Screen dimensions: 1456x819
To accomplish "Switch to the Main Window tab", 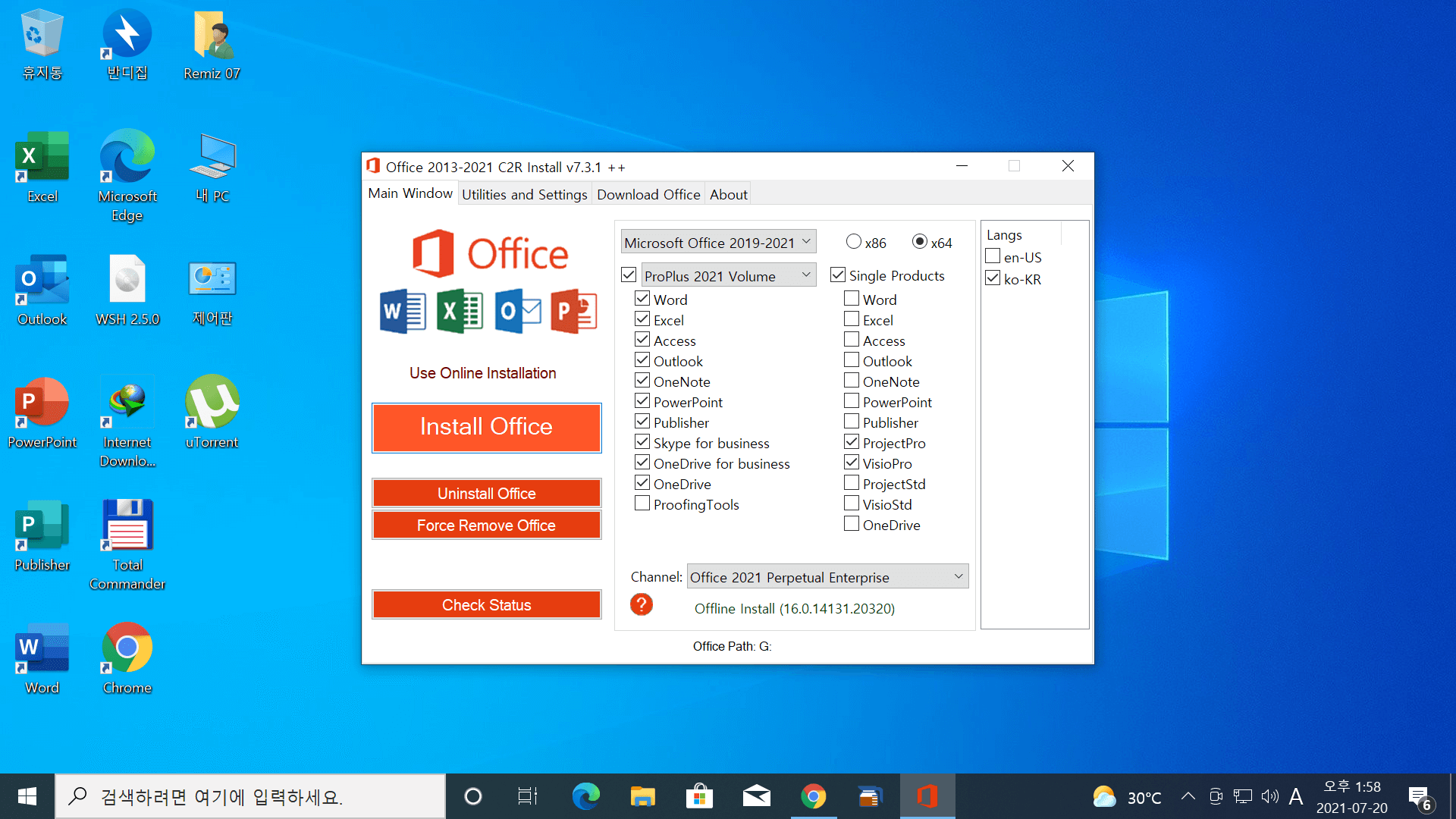I will (410, 193).
